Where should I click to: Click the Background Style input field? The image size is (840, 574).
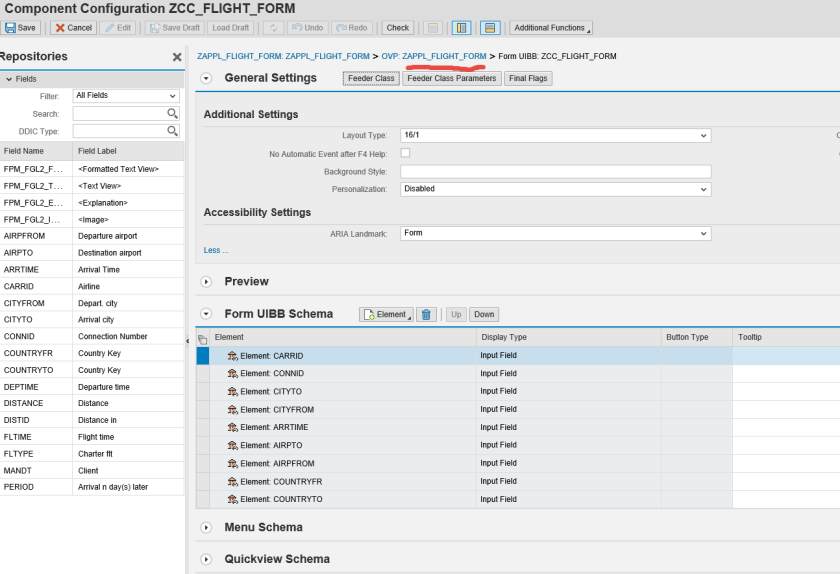[x=555, y=172]
